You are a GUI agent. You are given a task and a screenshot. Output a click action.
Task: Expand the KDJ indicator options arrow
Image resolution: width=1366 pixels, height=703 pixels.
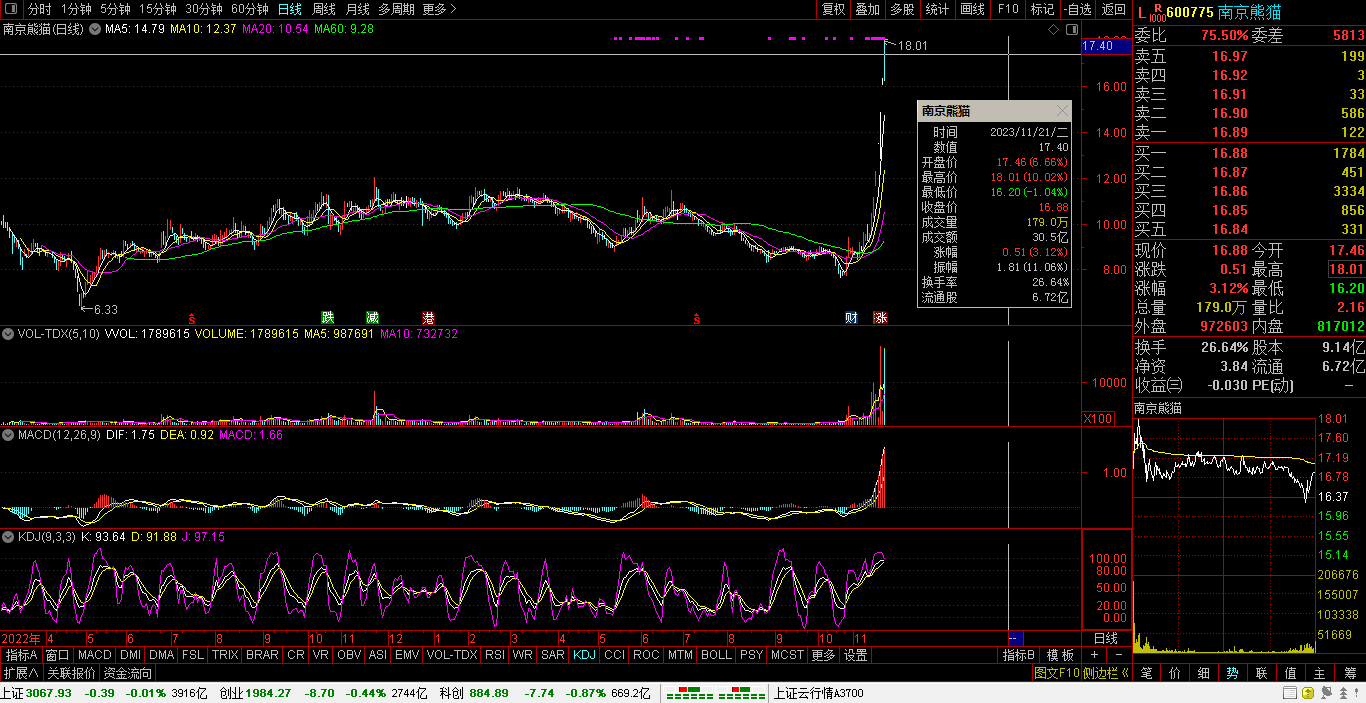coord(9,537)
